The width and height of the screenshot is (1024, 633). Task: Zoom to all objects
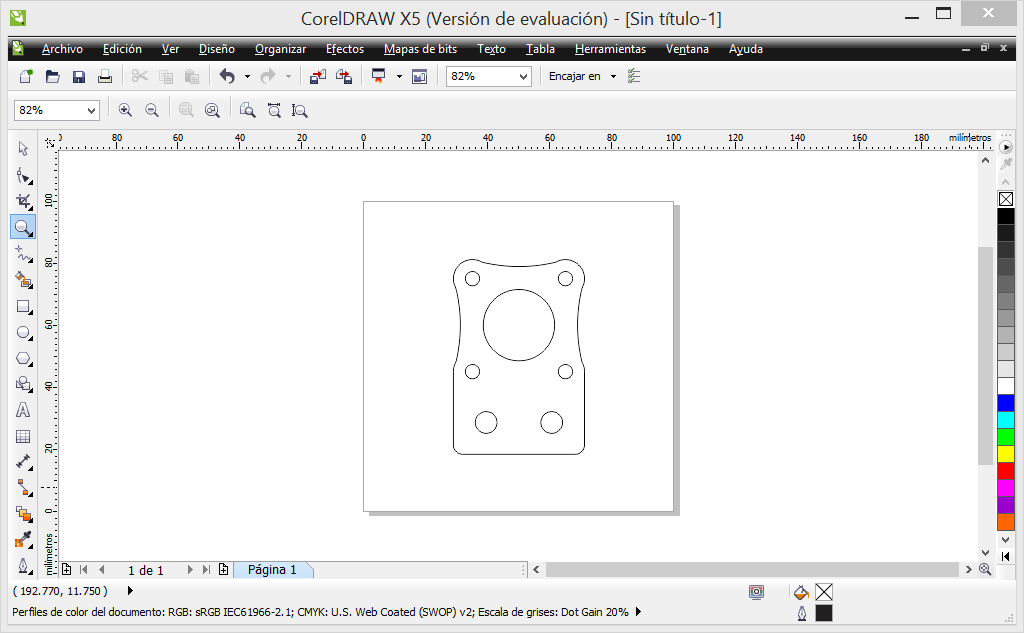pyautogui.click(x=212, y=110)
